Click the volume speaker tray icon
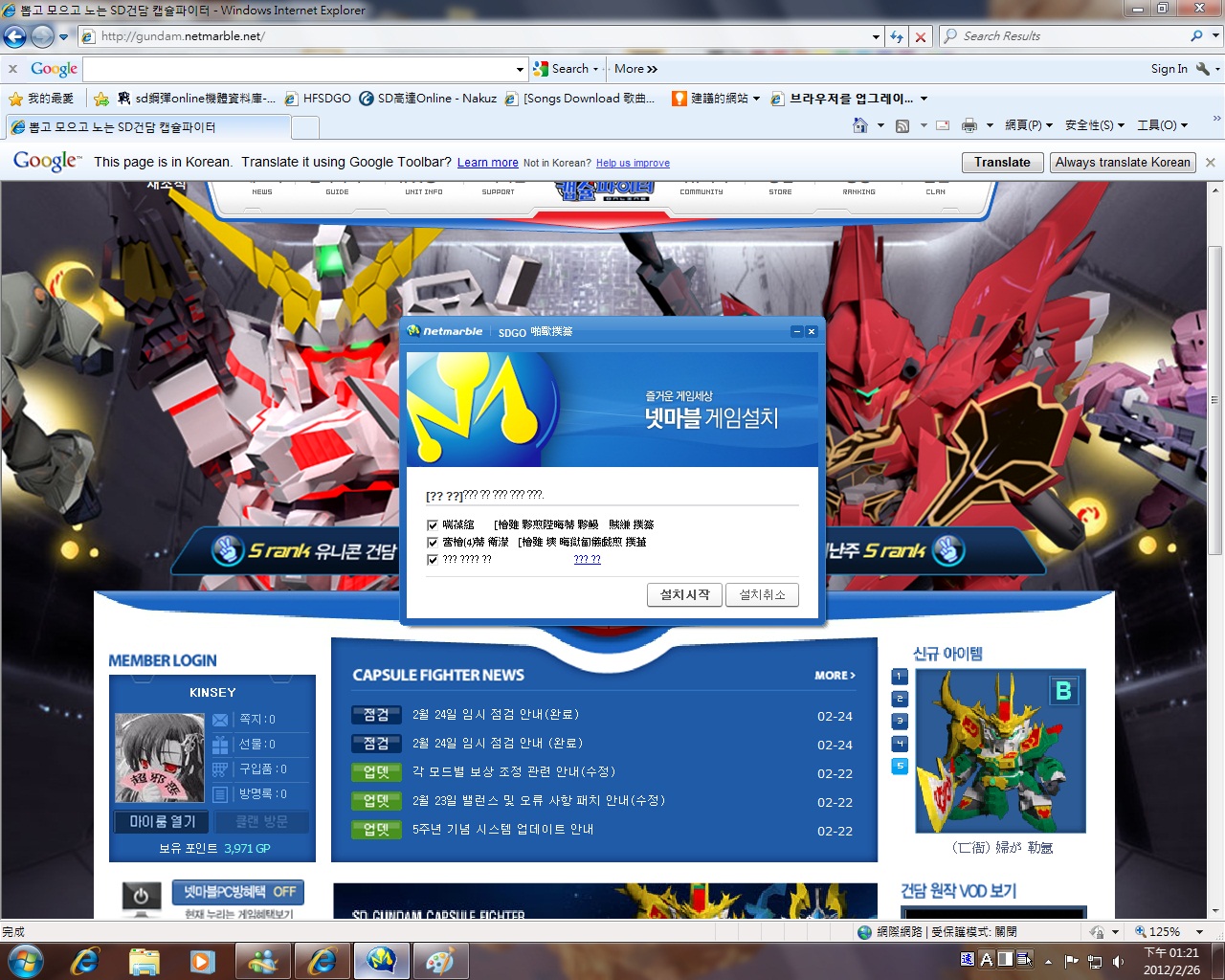The image size is (1225, 980). 1119,961
